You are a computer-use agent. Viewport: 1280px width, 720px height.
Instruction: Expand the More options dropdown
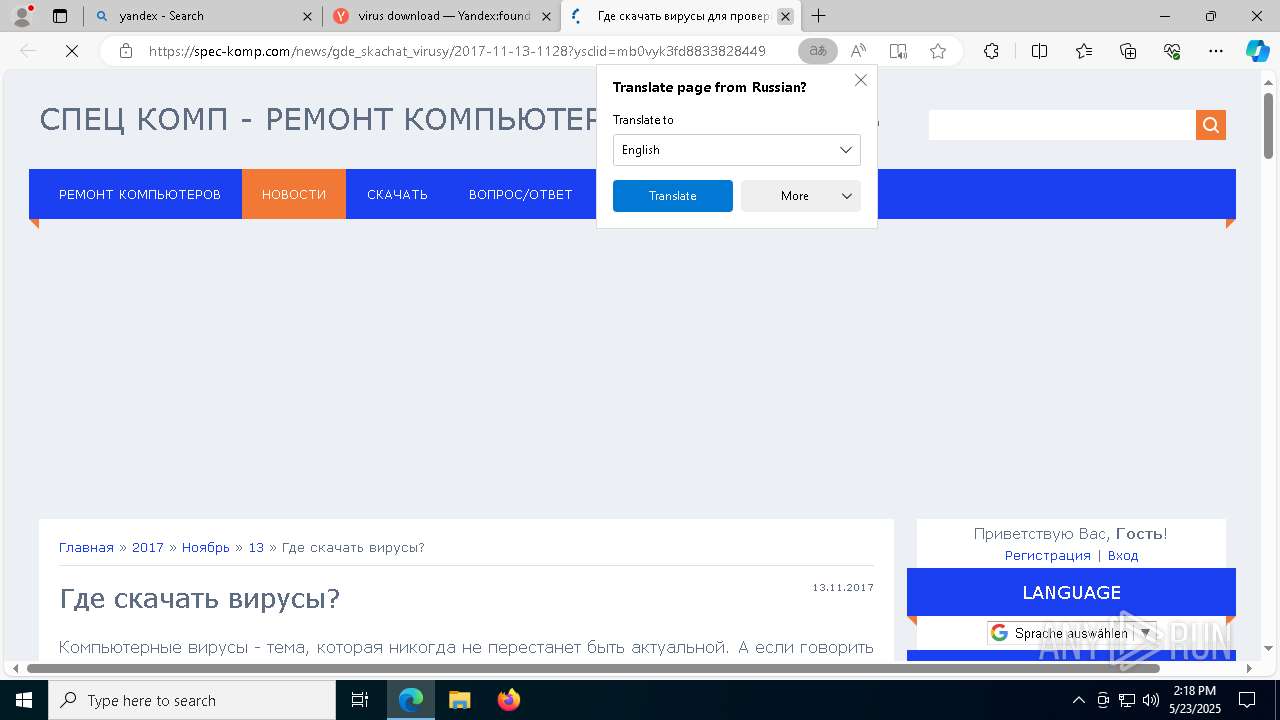[801, 196]
